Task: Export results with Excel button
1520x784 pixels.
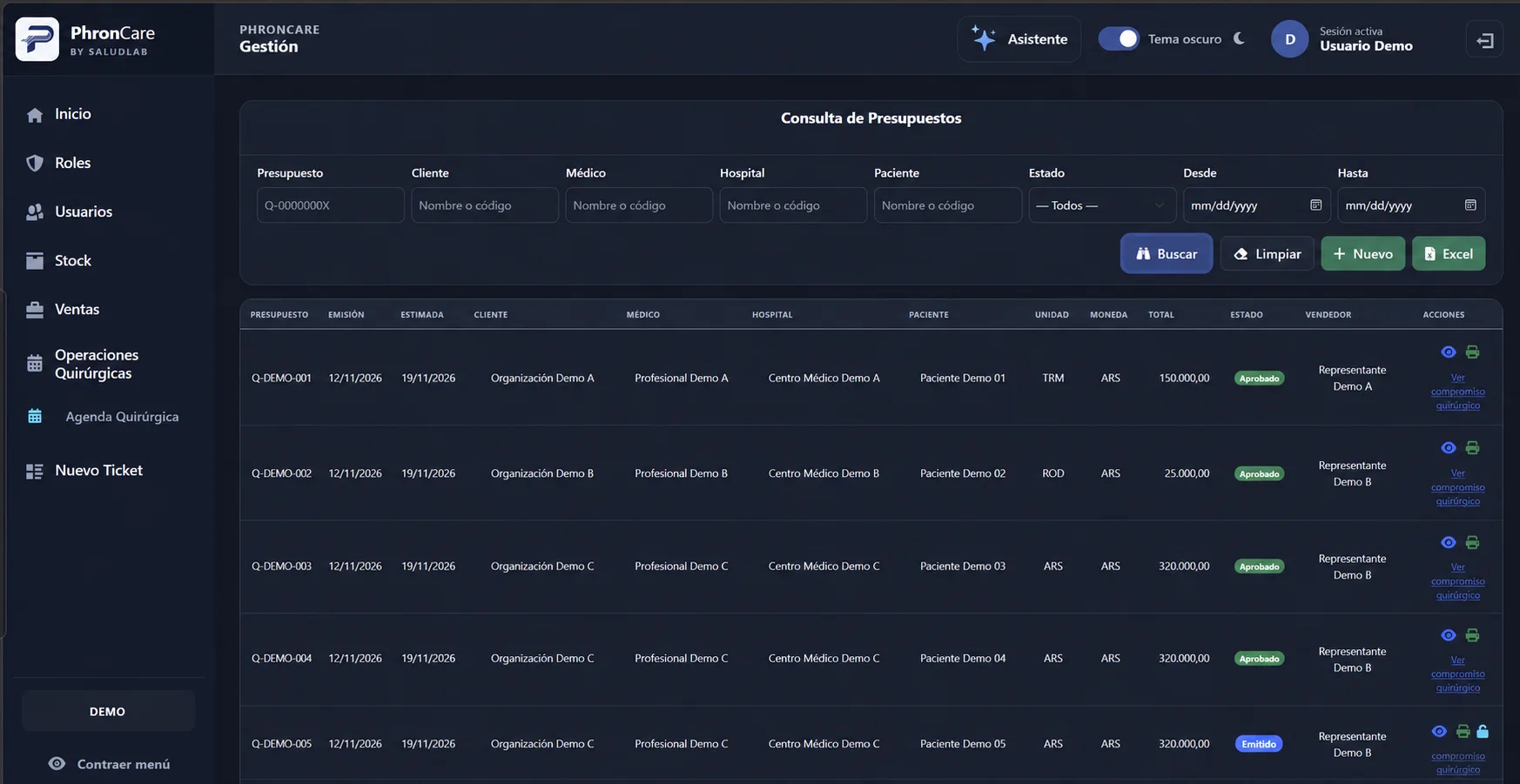Action: tap(1449, 254)
